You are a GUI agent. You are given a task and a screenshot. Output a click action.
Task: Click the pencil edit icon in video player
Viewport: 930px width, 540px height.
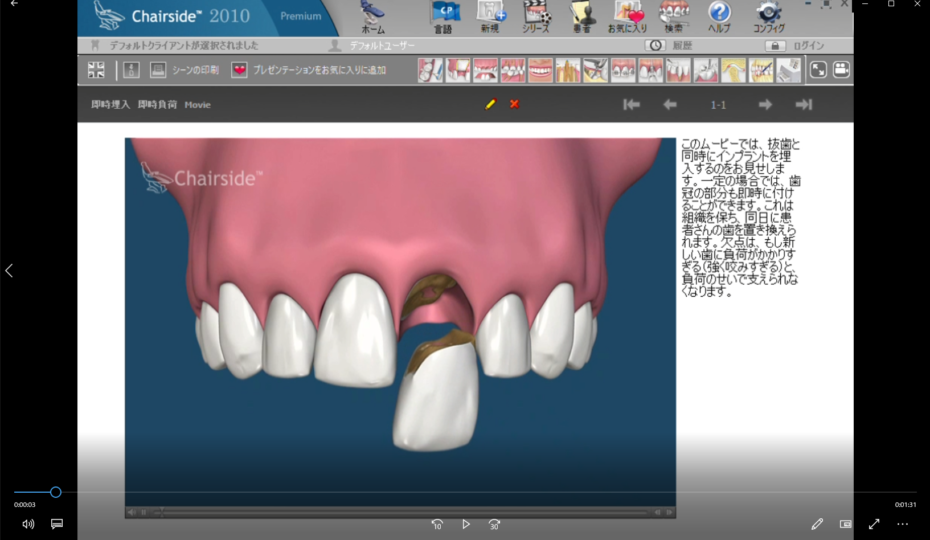[x=817, y=523]
